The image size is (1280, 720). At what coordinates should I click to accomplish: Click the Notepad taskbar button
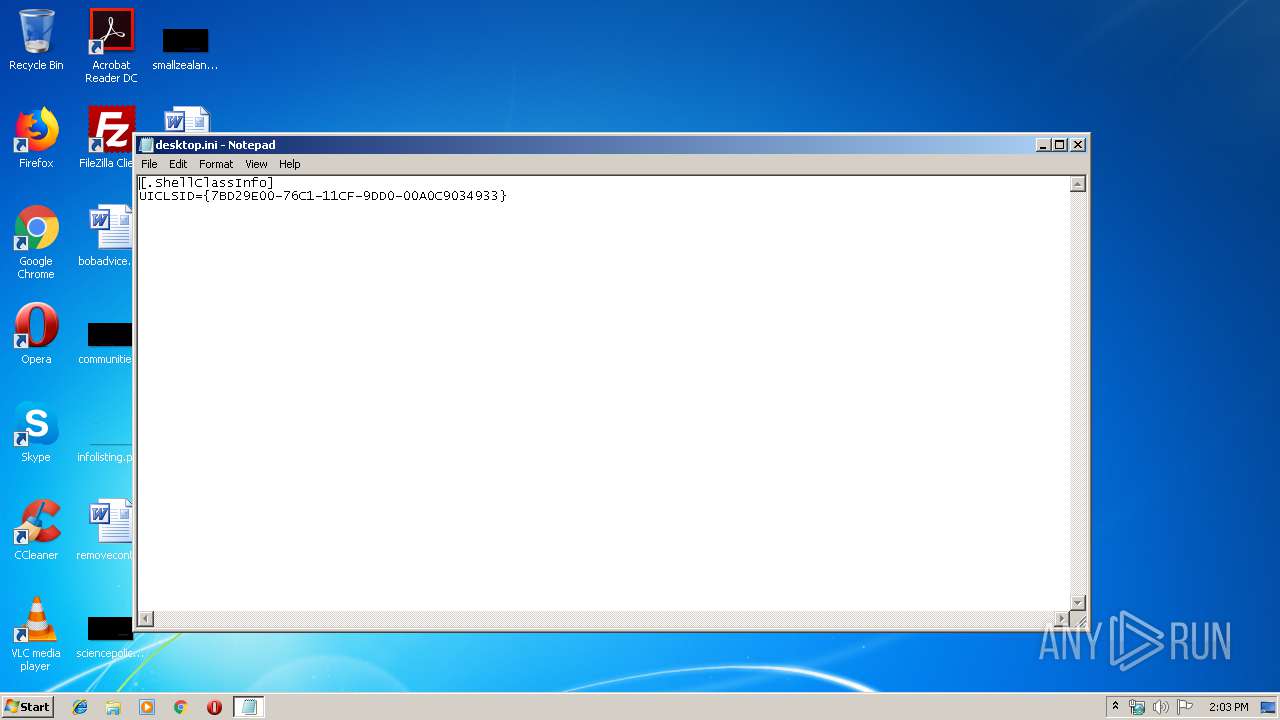tap(249, 707)
